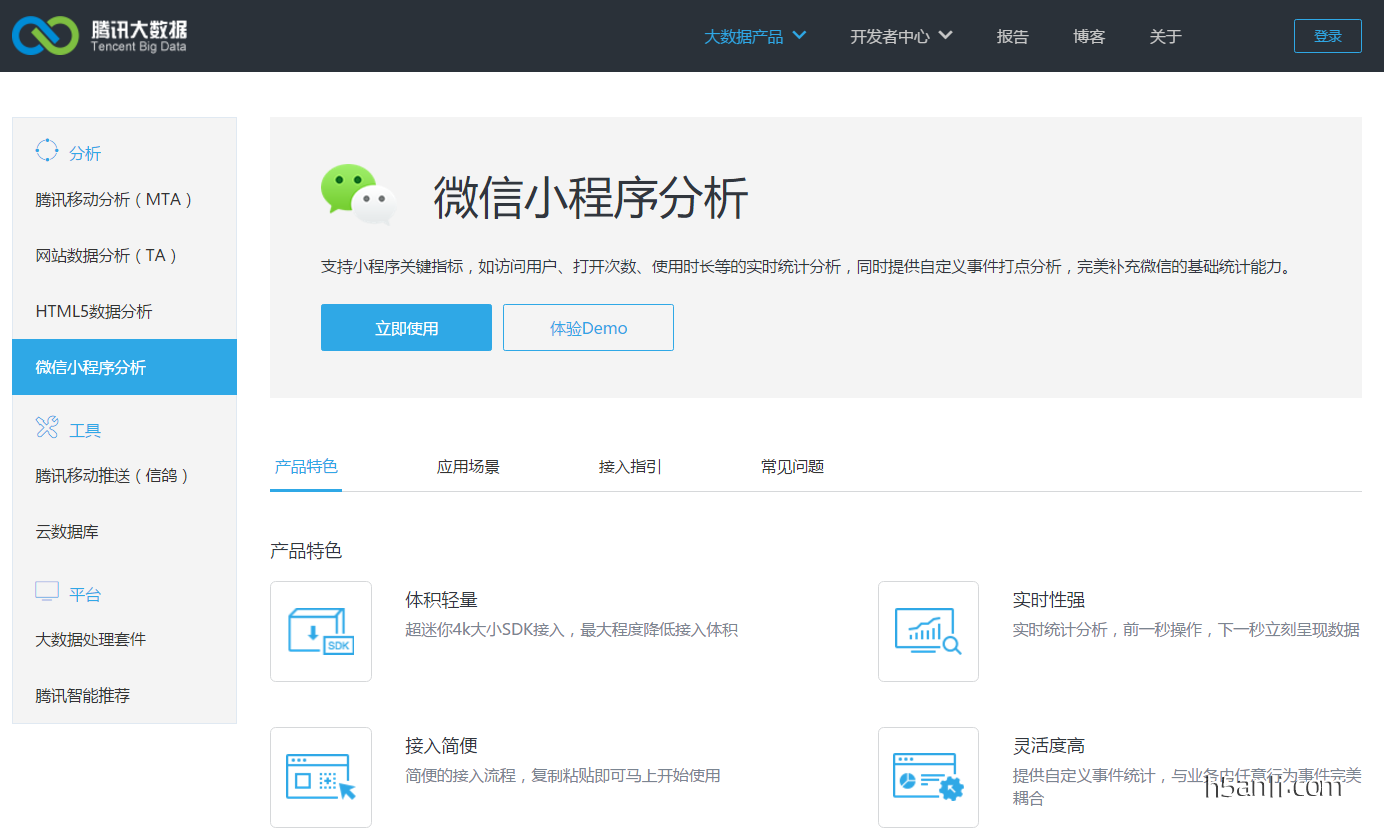
Task: Click the 开发者中心 menu label
Action: click(x=890, y=37)
